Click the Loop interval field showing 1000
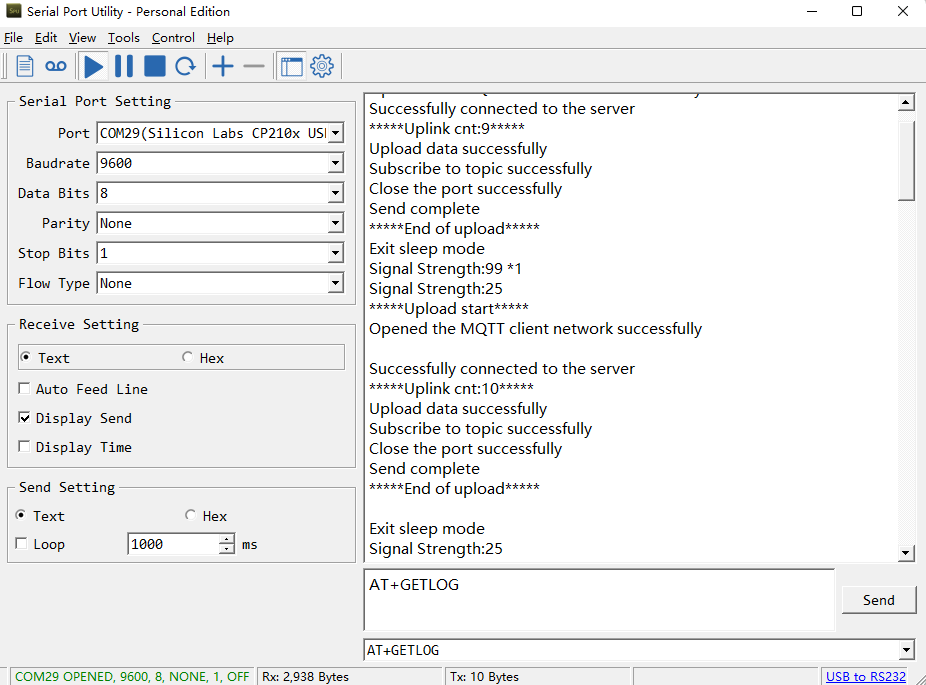 pos(174,544)
